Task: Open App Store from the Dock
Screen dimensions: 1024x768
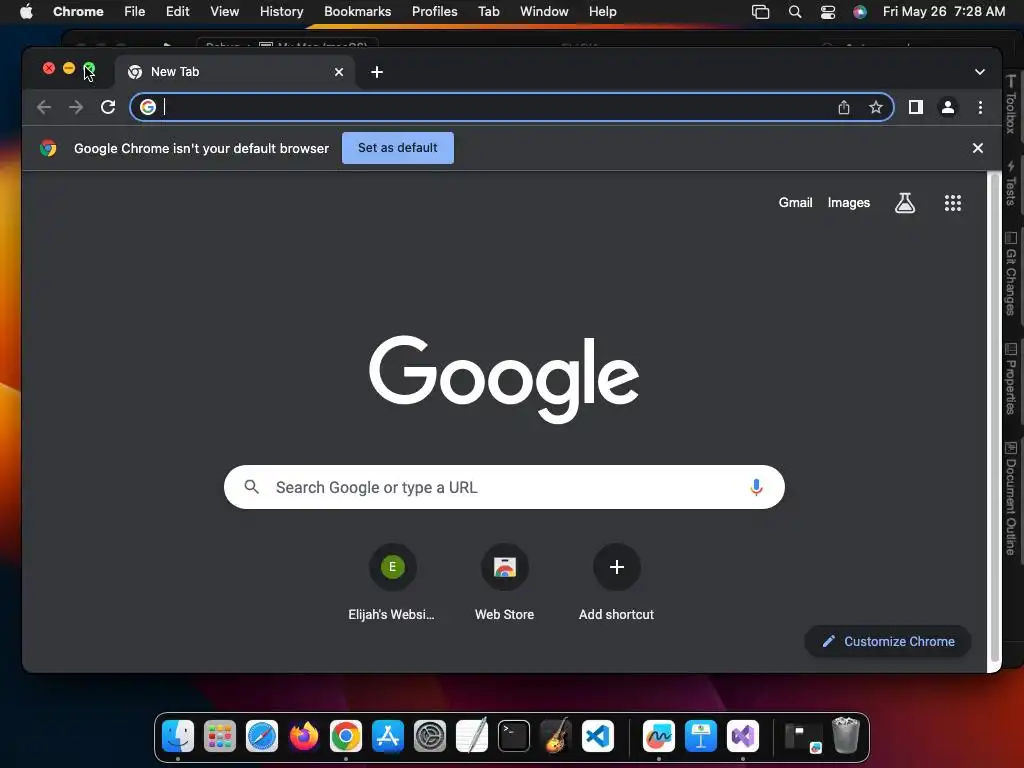Action: click(388, 736)
